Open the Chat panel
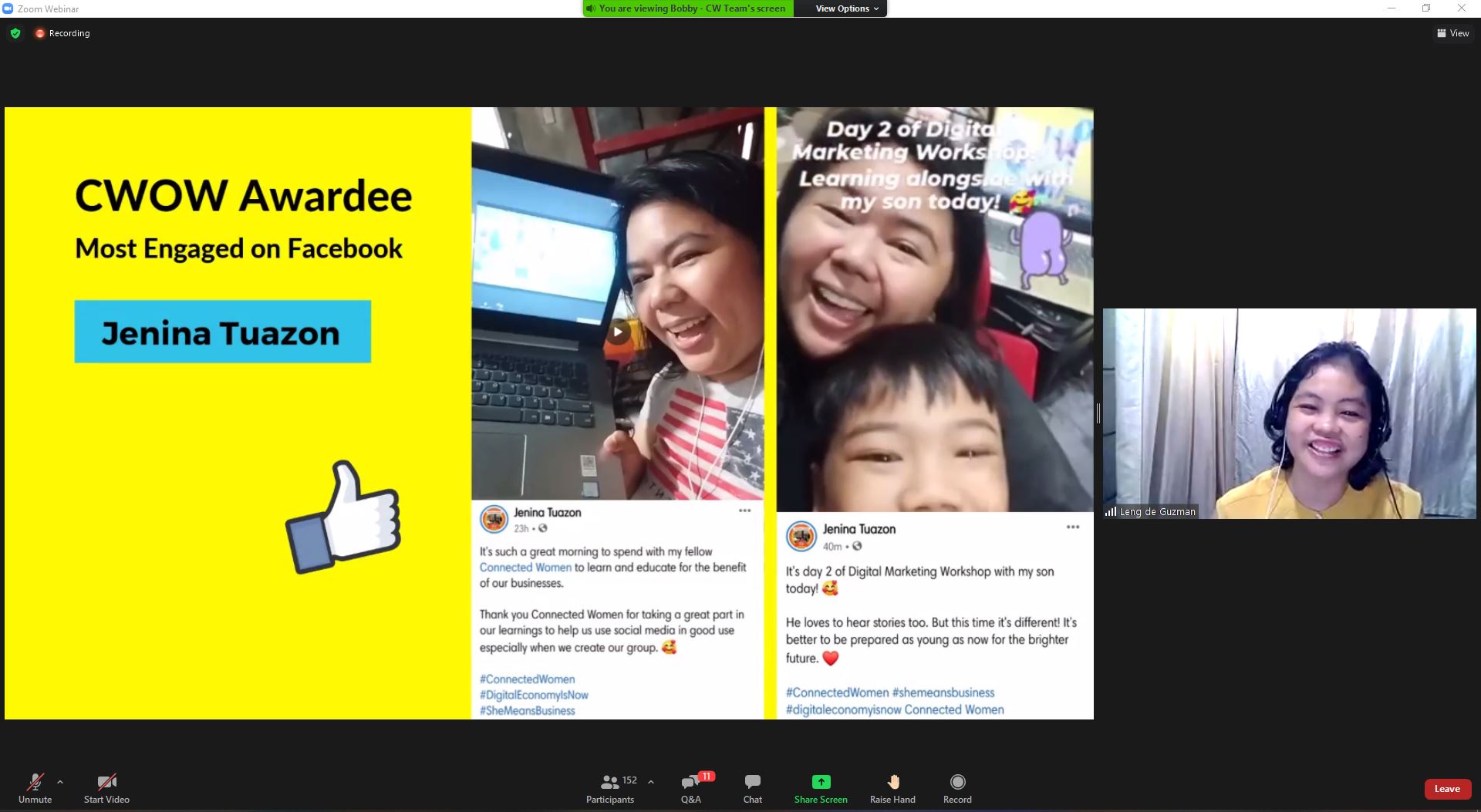Image resolution: width=1481 pixels, height=812 pixels. click(753, 788)
